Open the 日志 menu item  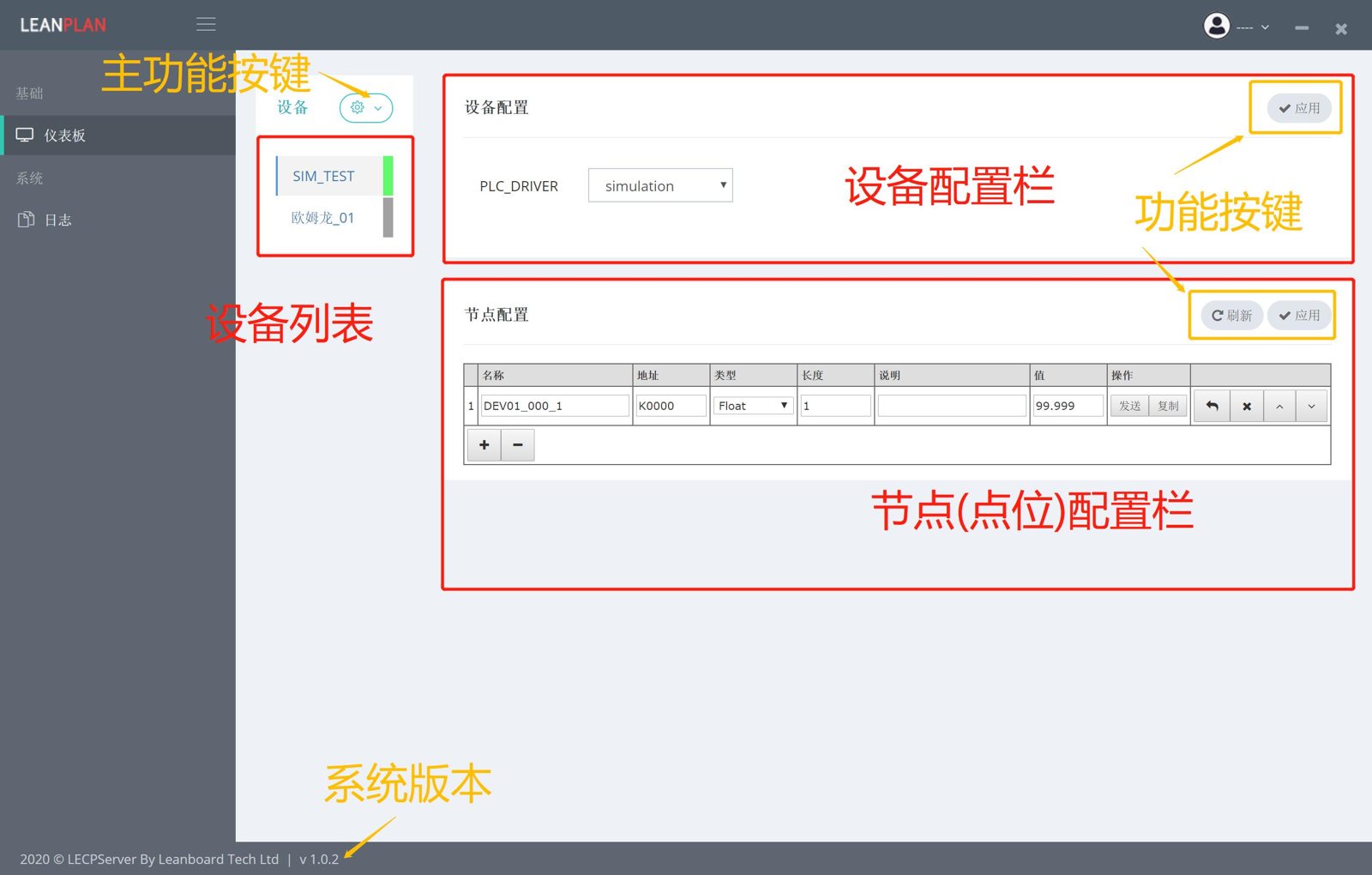point(118,220)
